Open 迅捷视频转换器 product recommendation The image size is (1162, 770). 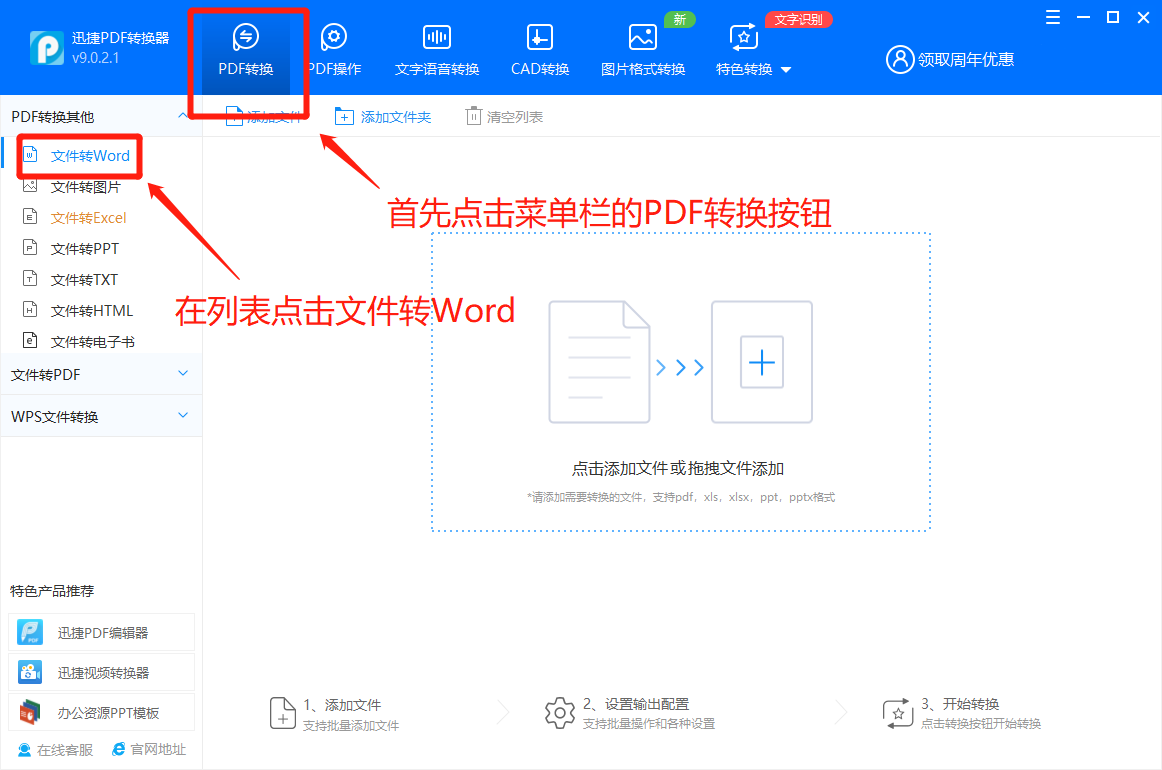pos(102,672)
